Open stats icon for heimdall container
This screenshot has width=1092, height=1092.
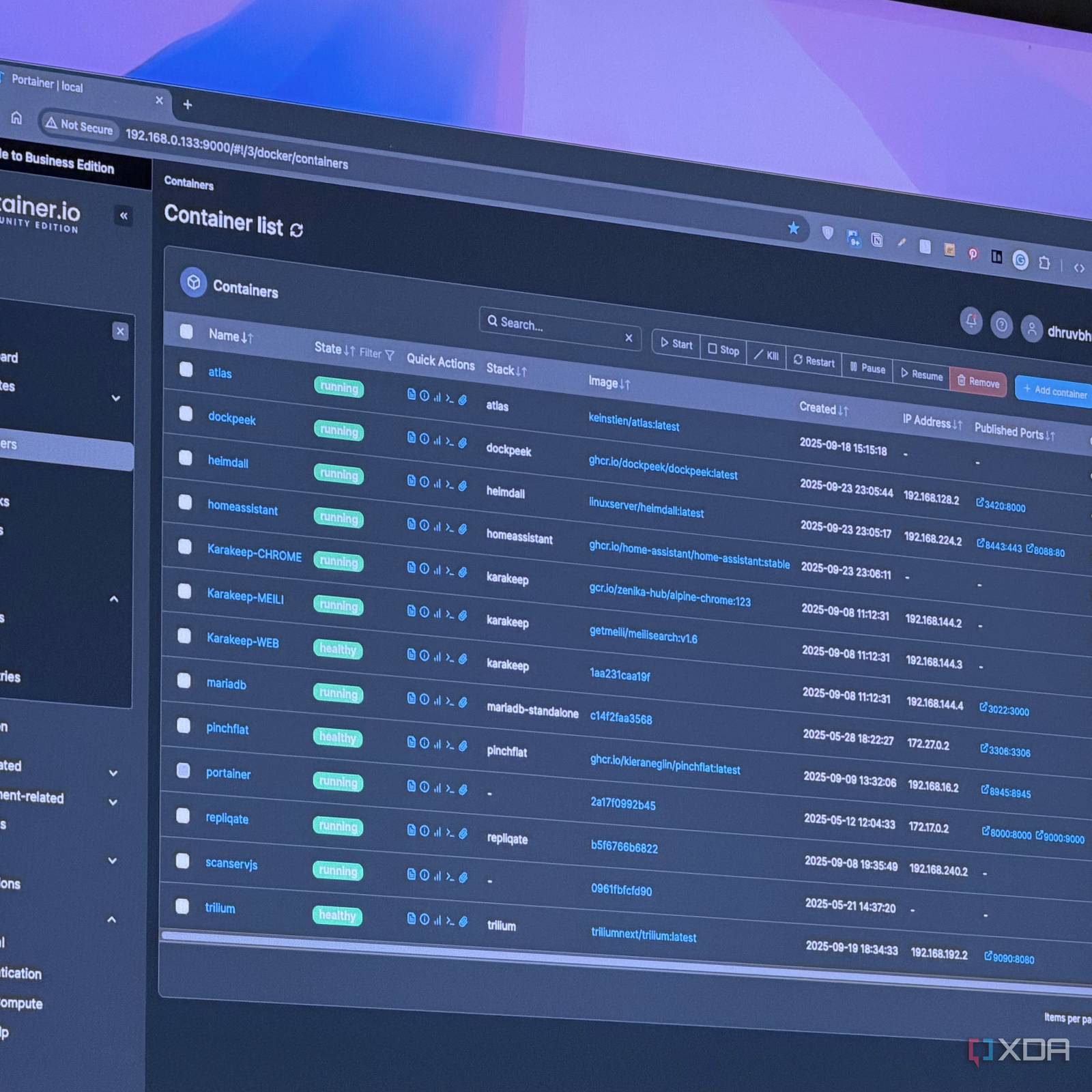coord(437,483)
